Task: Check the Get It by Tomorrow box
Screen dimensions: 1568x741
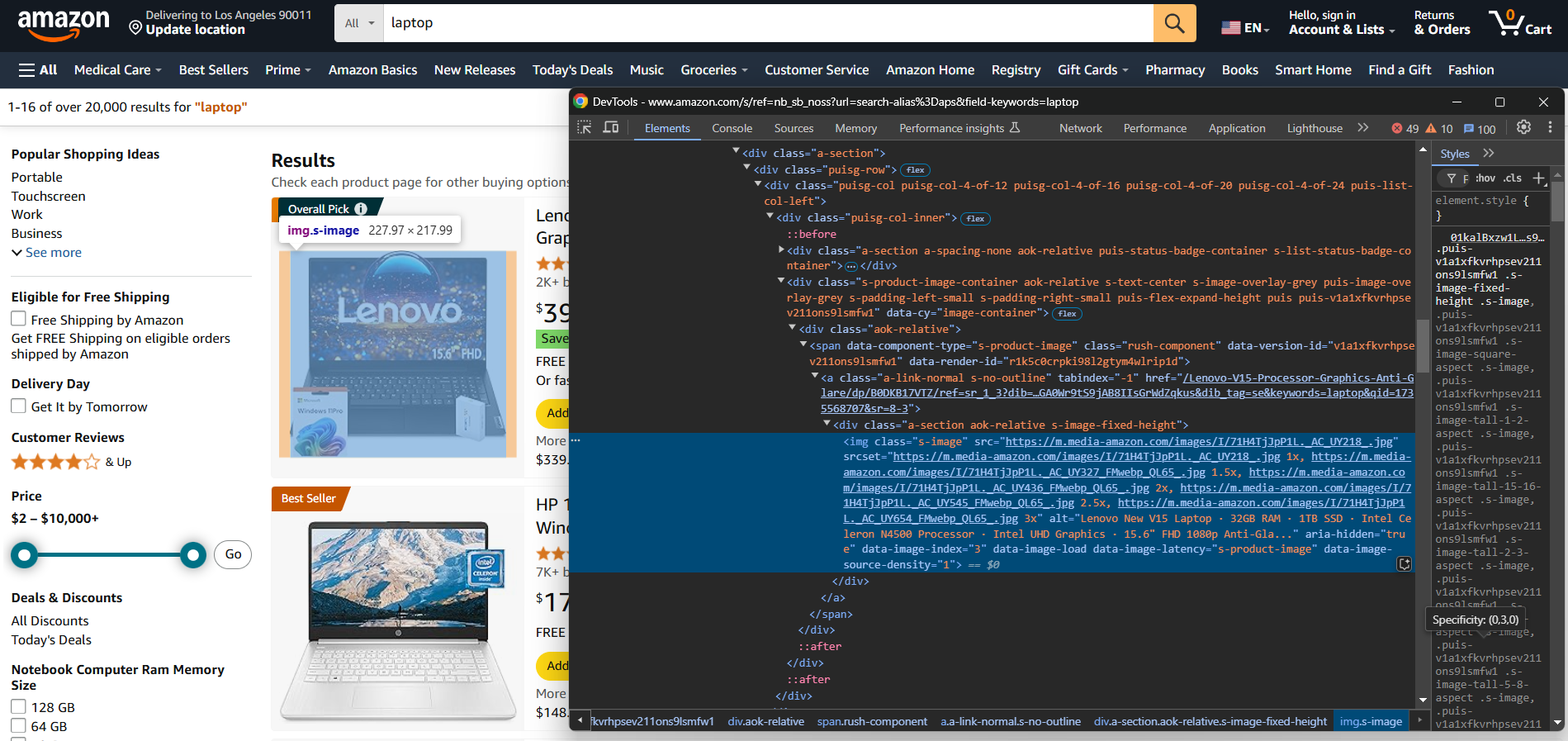Action: (x=19, y=406)
